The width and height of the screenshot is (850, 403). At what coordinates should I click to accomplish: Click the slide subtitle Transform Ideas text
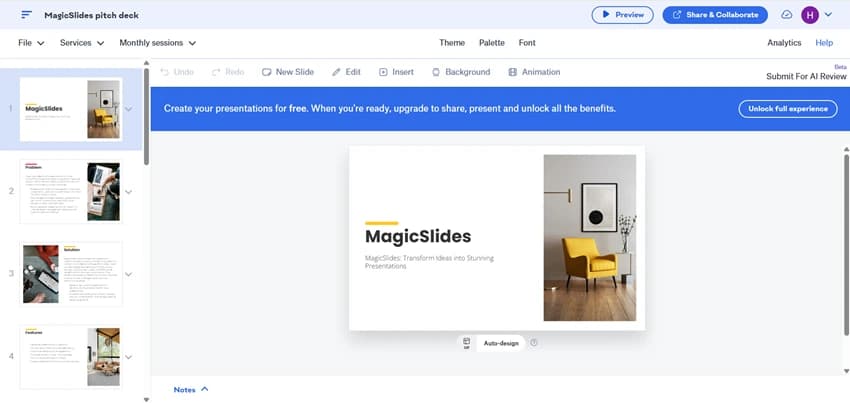(429, 262)
